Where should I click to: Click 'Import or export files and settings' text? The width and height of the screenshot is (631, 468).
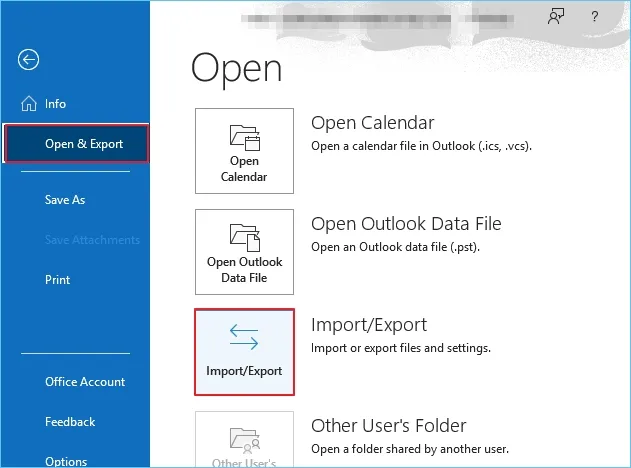tap(401, 348)
